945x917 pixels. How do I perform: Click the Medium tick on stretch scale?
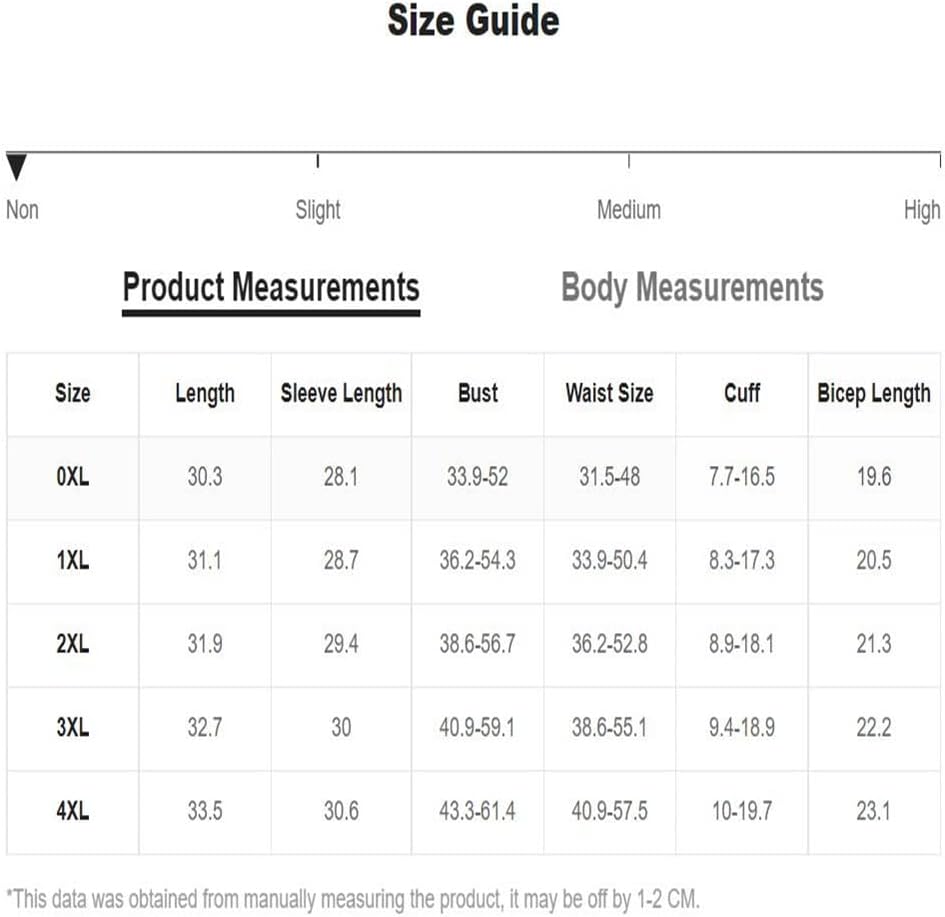tap(629, 161)
